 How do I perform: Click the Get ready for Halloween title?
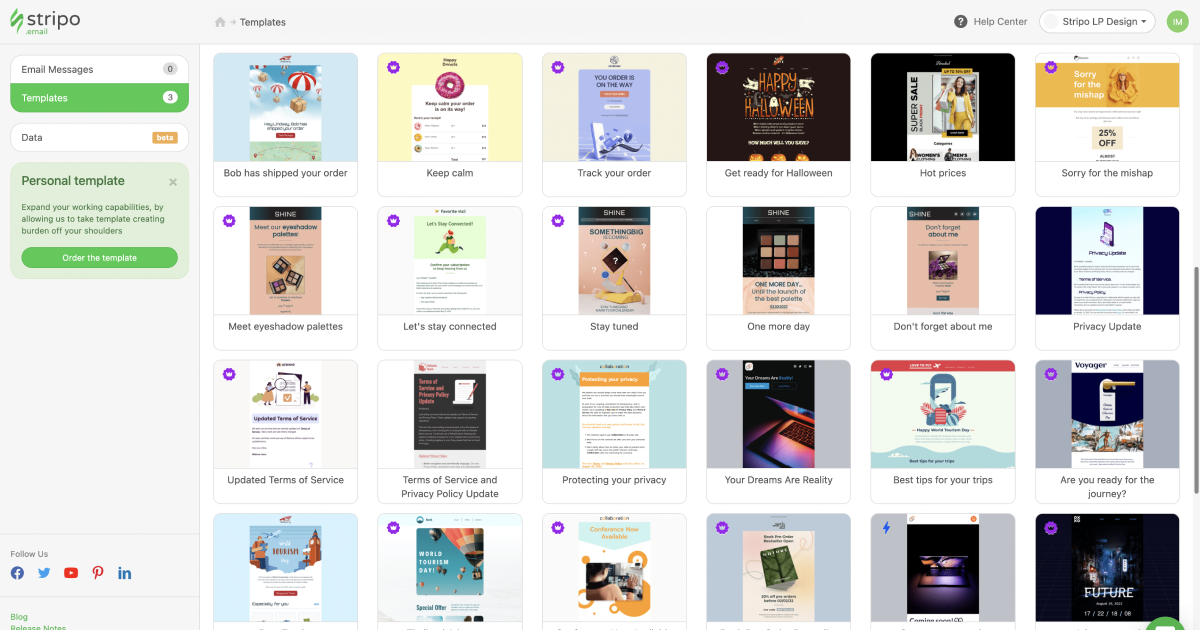pyautogui.click(x=778, y=173)
